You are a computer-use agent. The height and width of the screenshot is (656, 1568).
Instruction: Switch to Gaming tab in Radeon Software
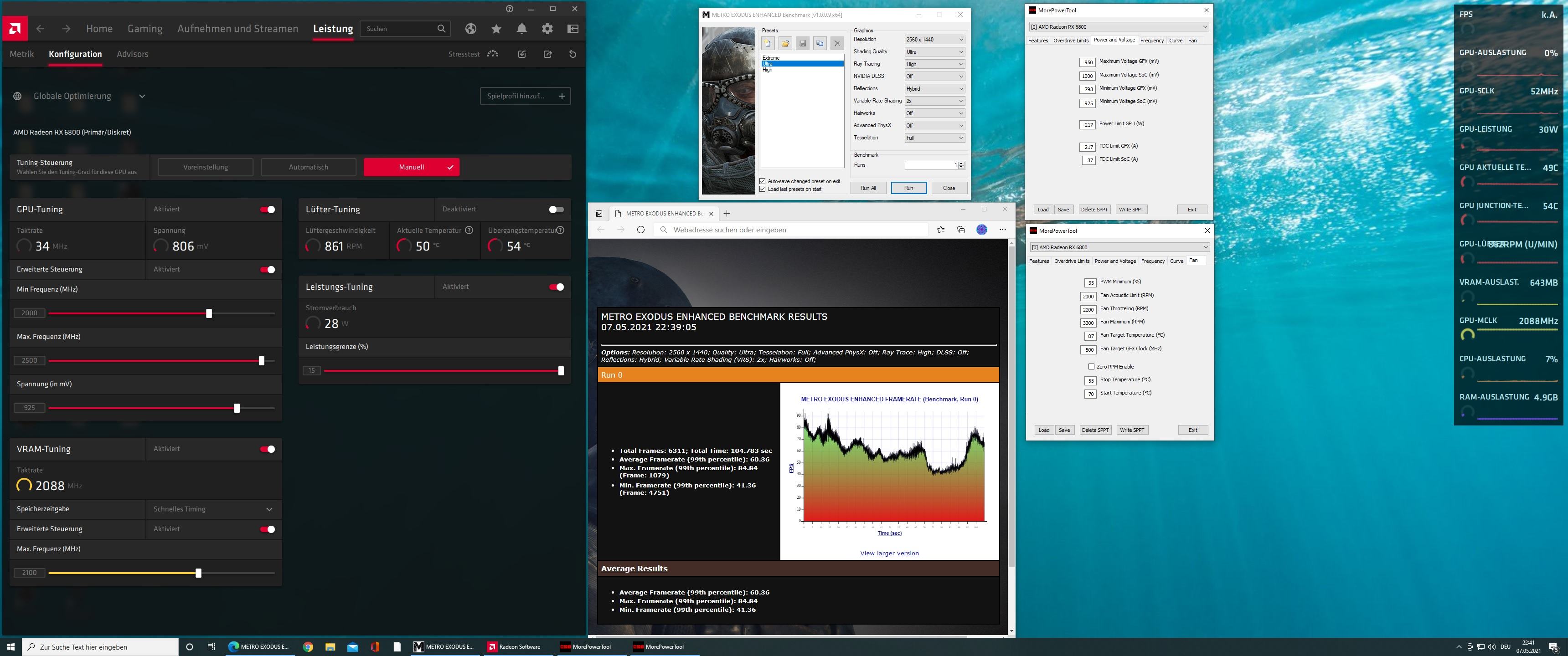pyautogui.click(x=145, y=29)
